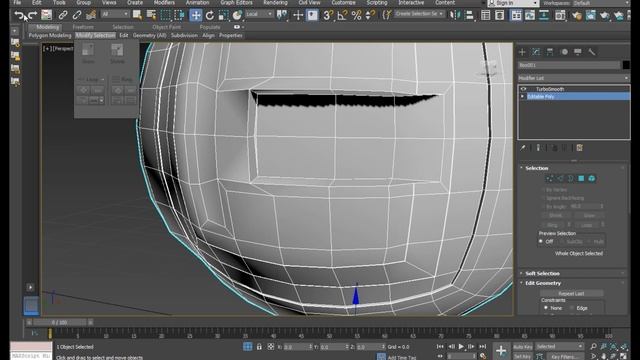
Task: Open the Graph Editors menu
Action: [236, 2]
